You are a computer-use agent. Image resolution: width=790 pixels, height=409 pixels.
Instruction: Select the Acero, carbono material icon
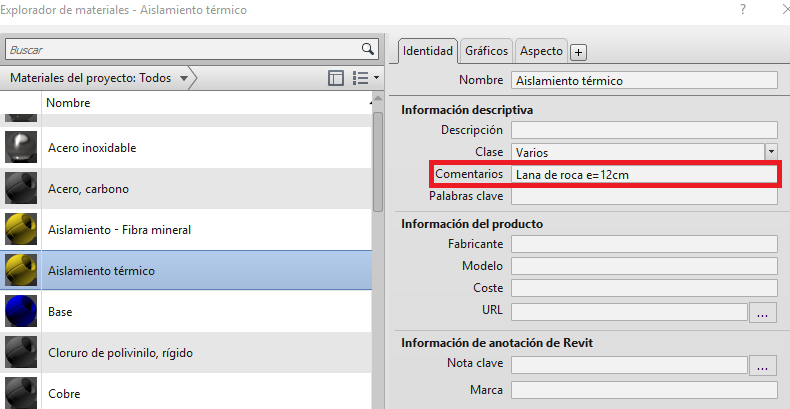(x=21, y=189)
